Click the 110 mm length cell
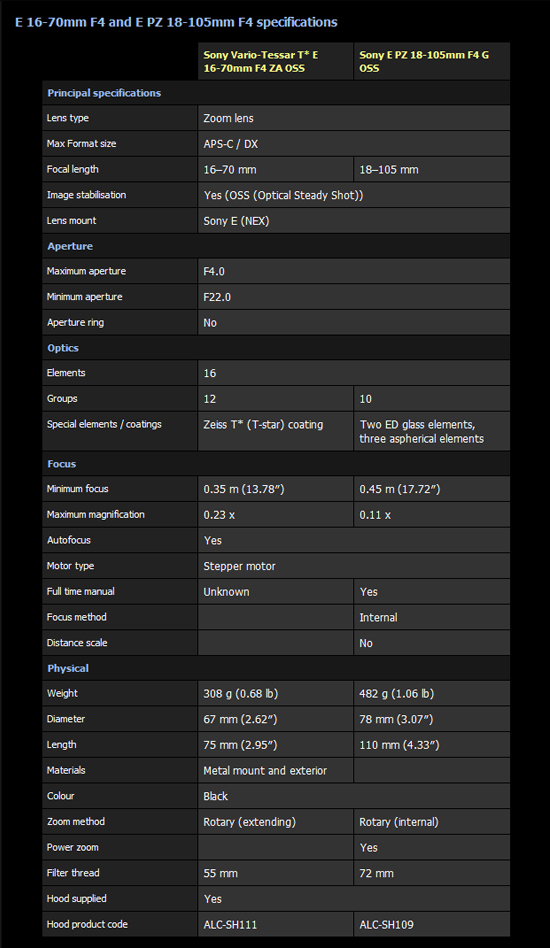This screenshot has height=948, width=550. [432, 745]
